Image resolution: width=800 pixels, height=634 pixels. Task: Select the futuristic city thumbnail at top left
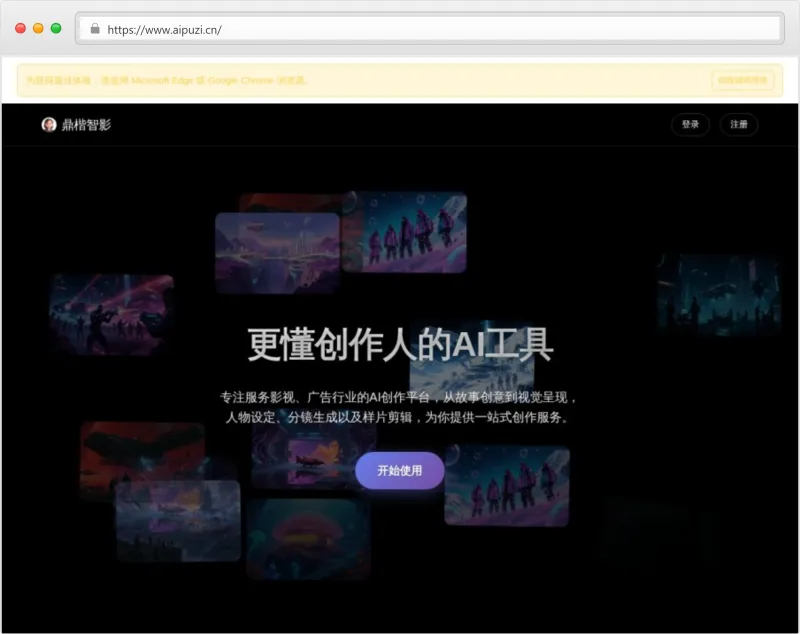pos(277,252)
